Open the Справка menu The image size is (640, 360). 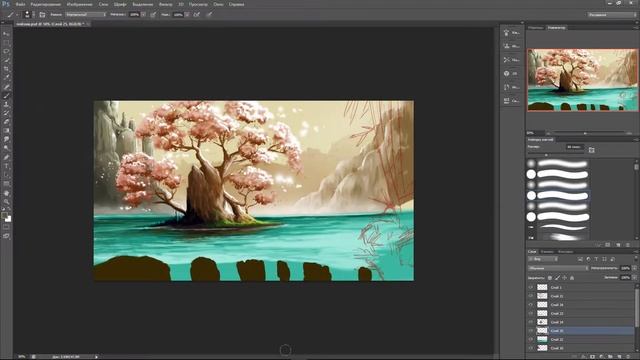click(x=236, y=4)
